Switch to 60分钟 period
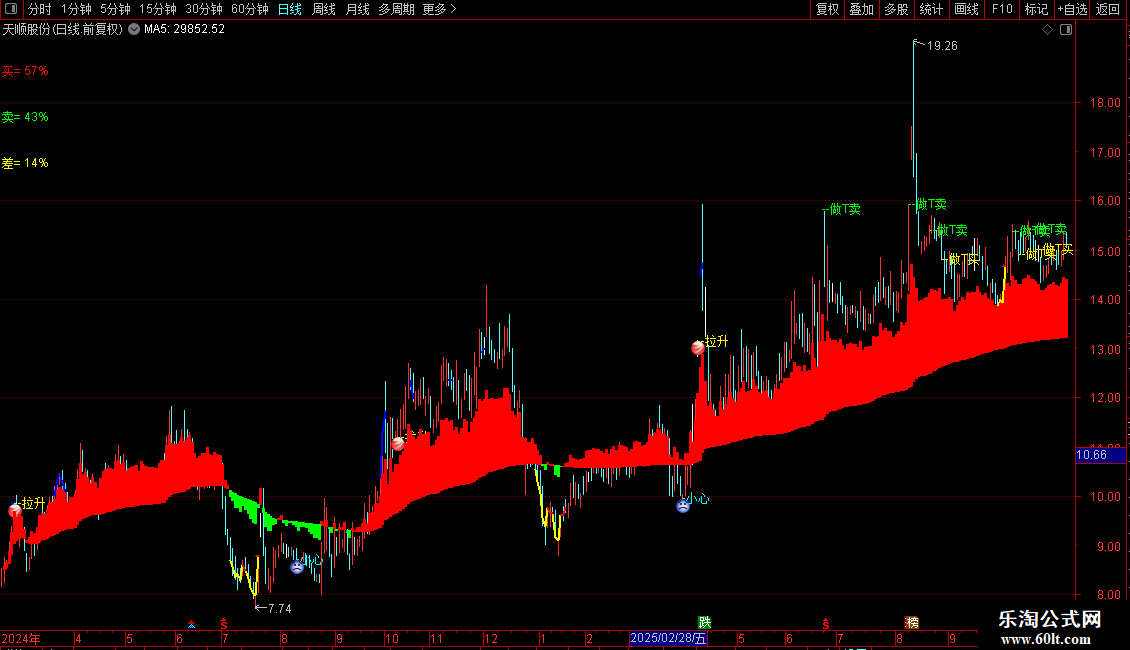1130x650 pixels. (250, 9)
